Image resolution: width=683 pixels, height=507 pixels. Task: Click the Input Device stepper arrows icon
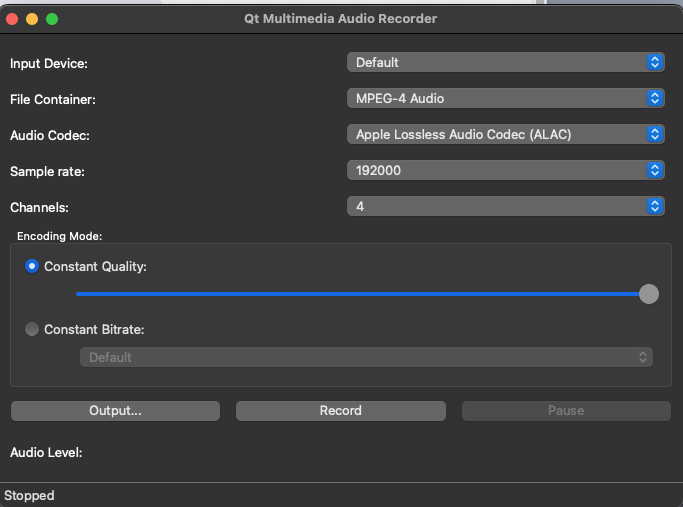point(655,62)
